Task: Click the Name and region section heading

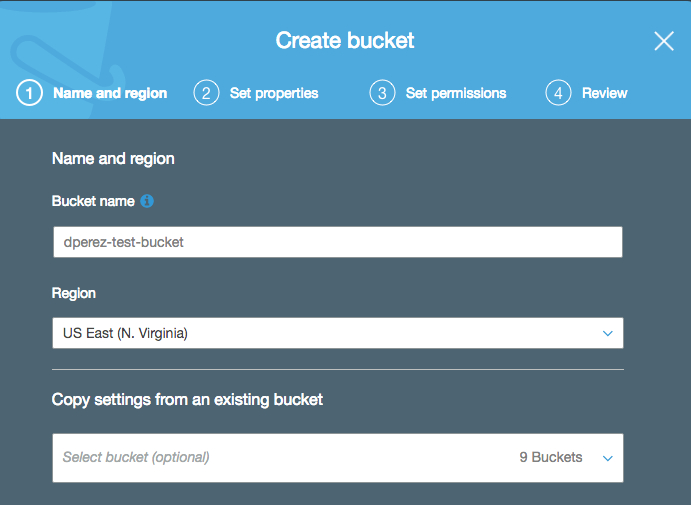Action: pos(113,159)
